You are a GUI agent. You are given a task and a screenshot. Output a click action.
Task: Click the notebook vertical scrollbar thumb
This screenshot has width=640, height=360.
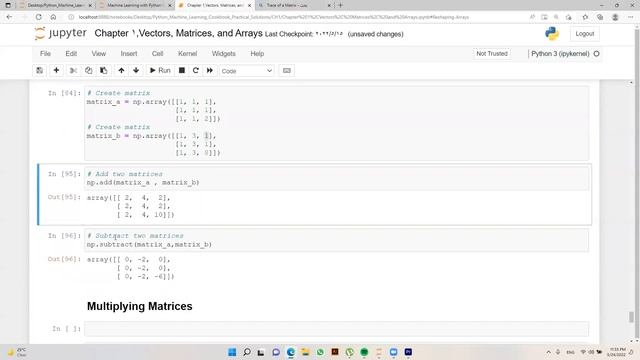[x=631, y=316]
